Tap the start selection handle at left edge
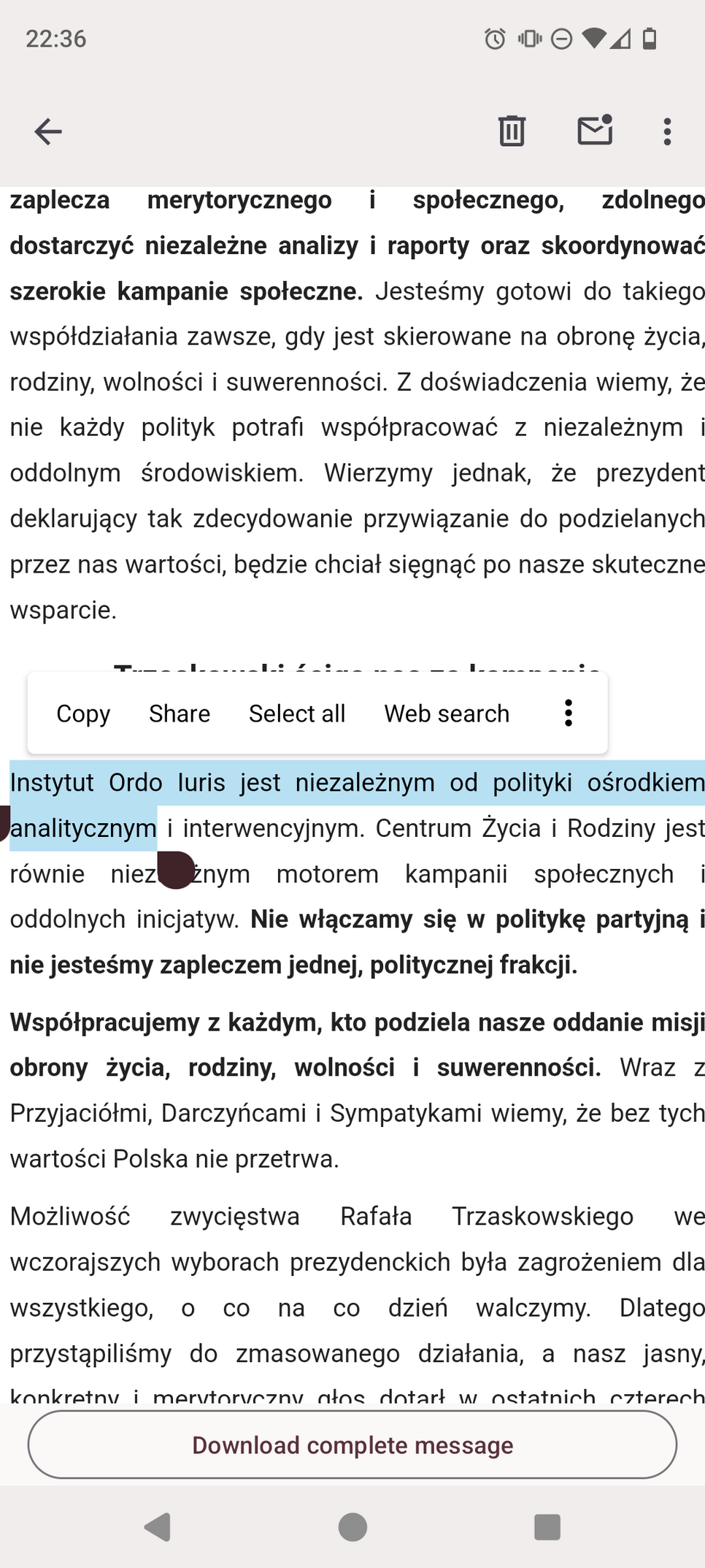The image size is (705, 1568). [4, 822]
